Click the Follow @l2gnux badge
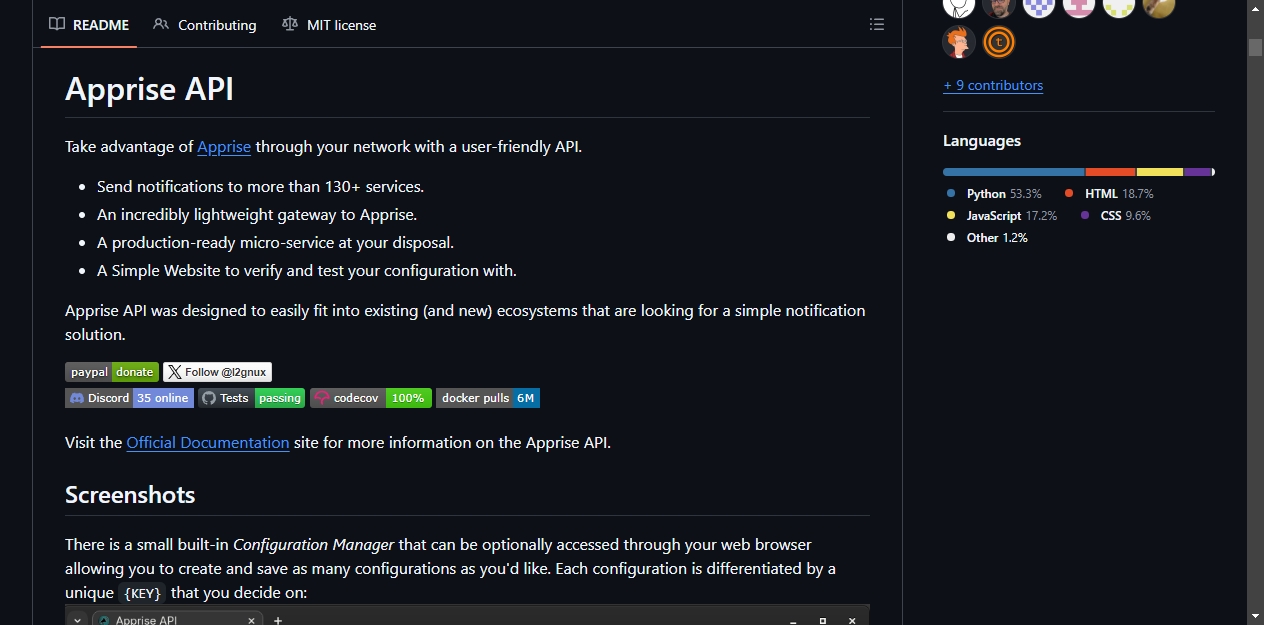Viewport: 1264px width, 625px height. pyautogui.click(x=218, y=372)
